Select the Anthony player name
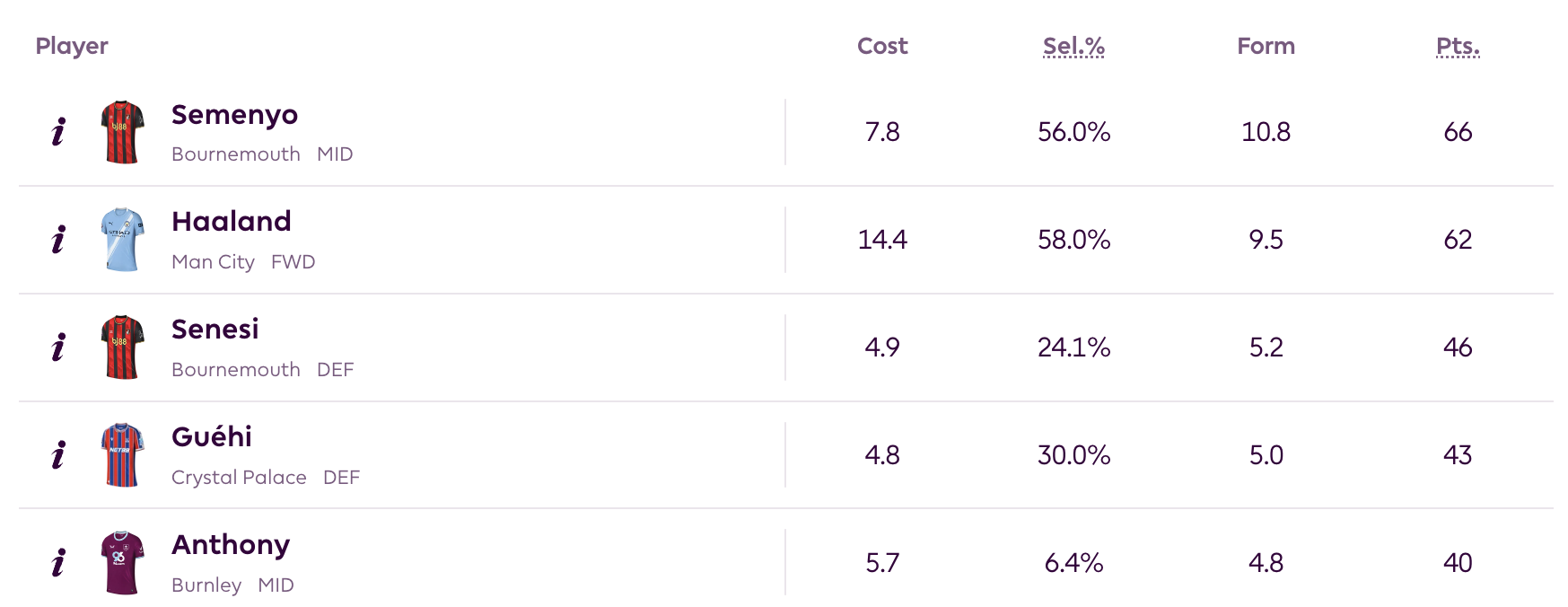This screenshot has width=1568, height=607. pyautogui.click(x=231, y=545)
